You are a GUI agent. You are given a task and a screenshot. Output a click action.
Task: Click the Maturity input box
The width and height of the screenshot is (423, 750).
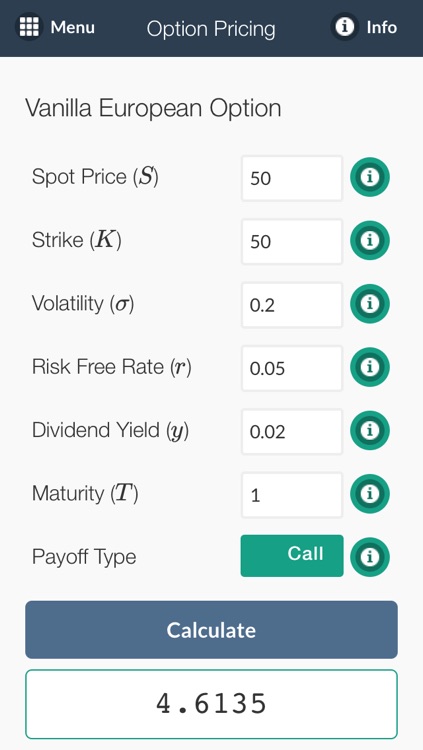point(292,495)
